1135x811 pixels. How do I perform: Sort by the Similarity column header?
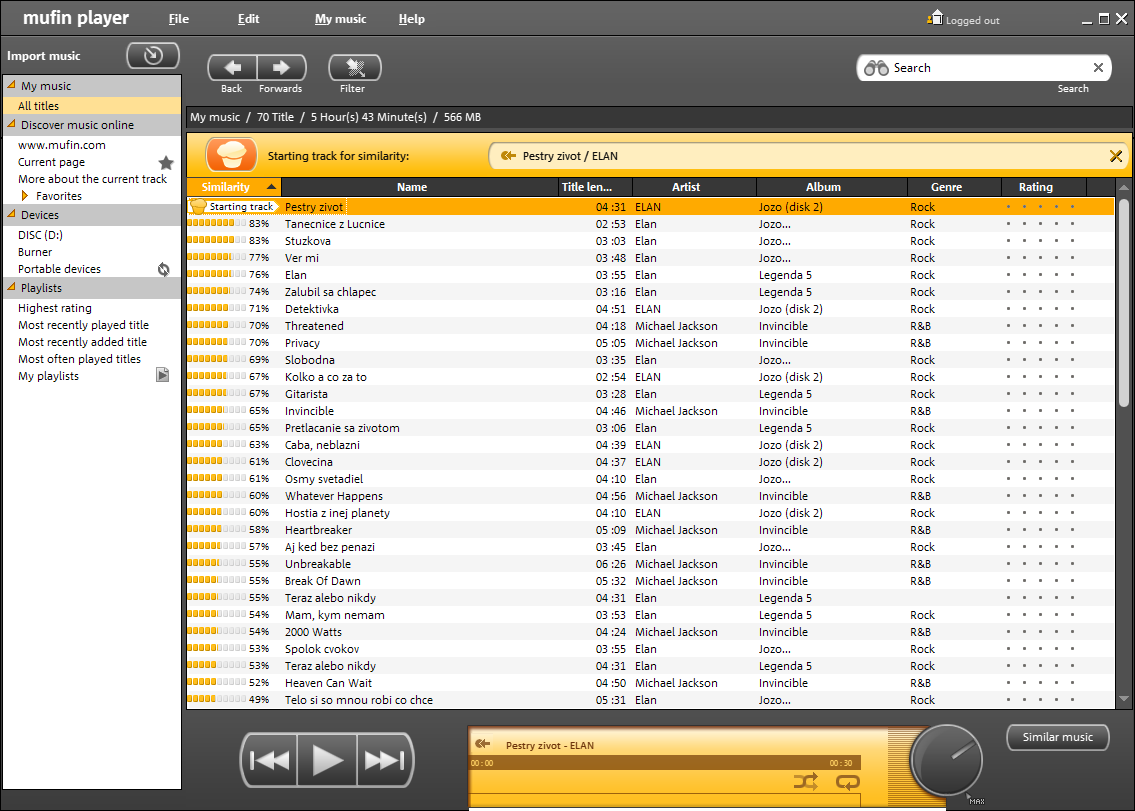point(235,187)
